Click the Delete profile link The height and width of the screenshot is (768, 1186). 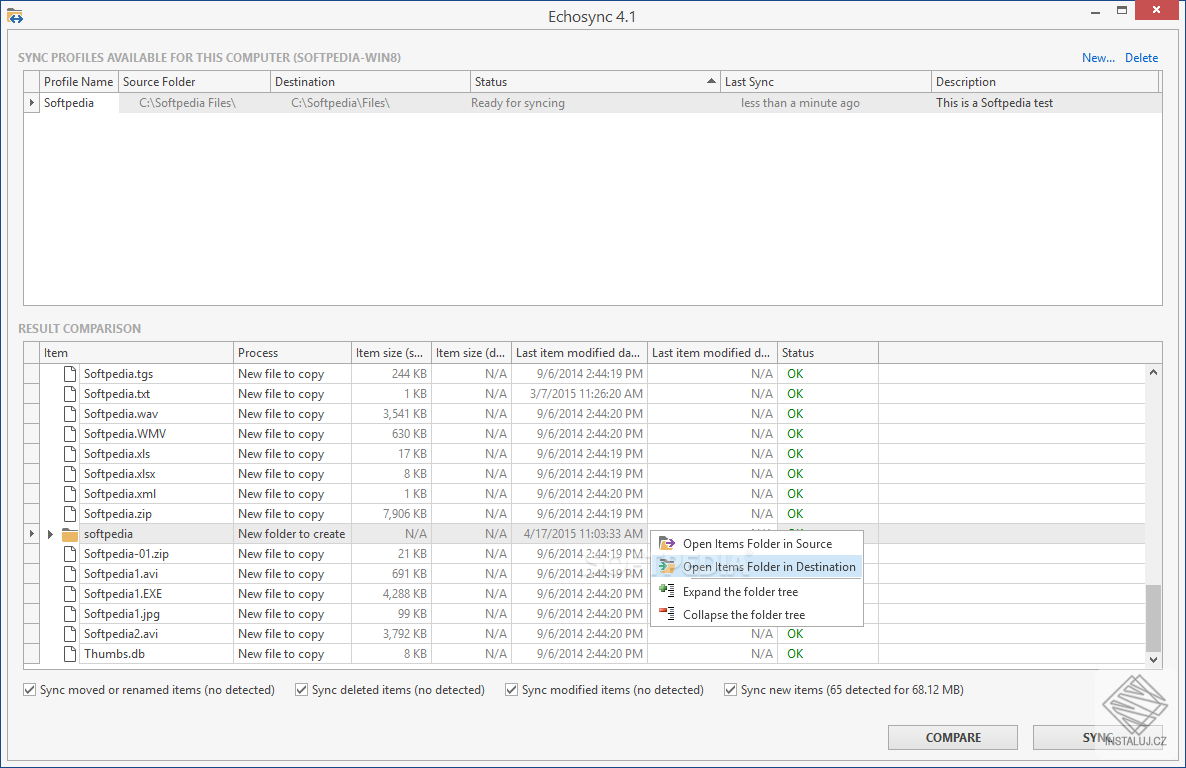1141,58
